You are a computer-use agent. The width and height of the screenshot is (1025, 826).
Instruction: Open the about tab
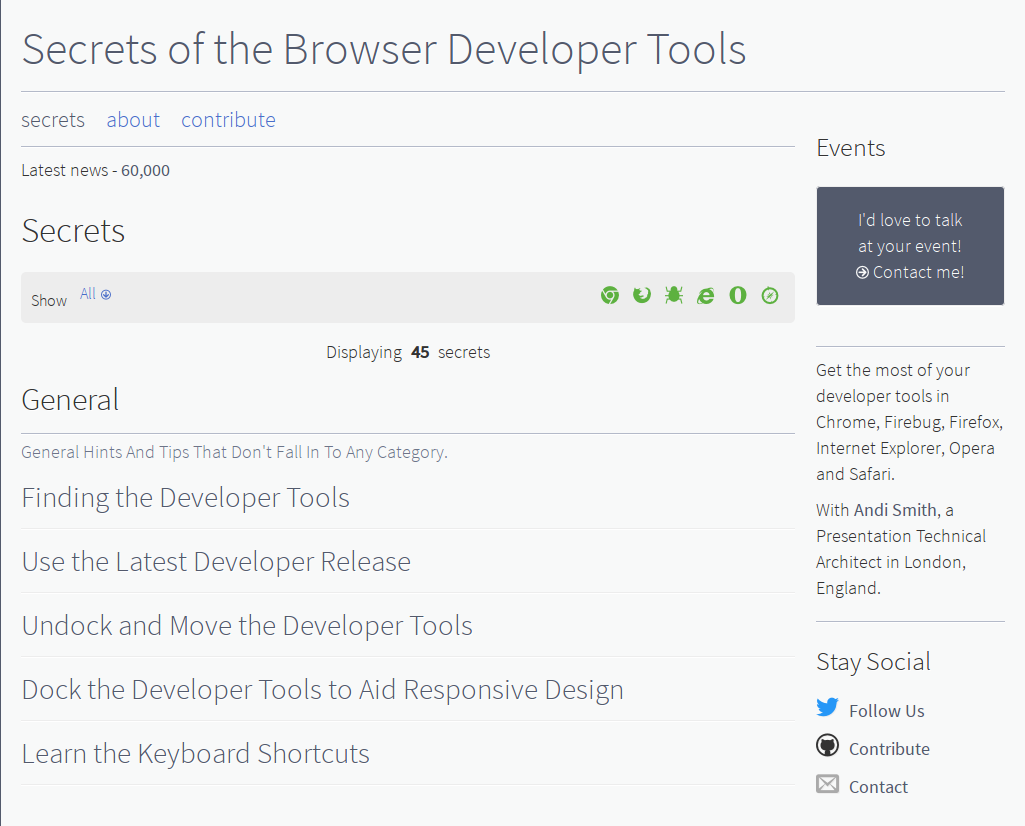point(133,120)
